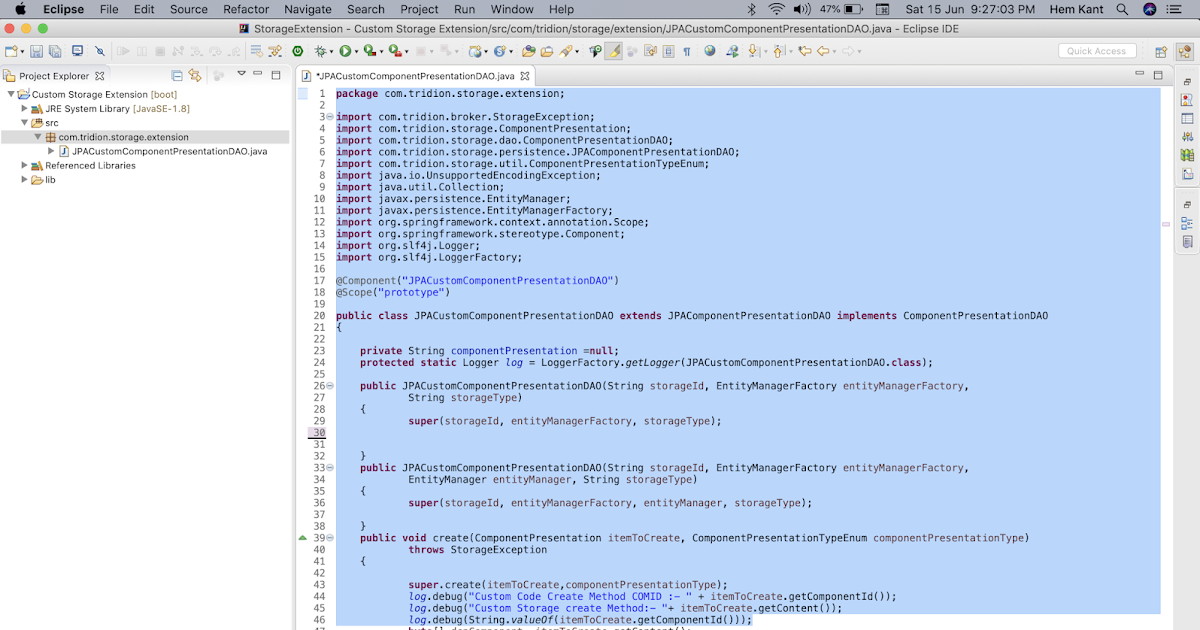Expand the Run button dropdown arrow
Screen dimensions: 1200x630
tap(357, 50)
